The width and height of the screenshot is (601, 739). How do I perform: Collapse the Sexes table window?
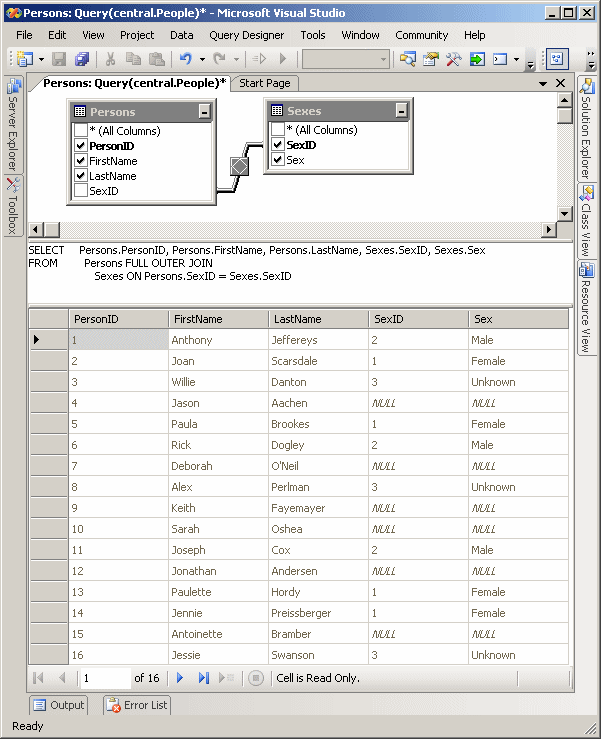tap(401, 111)
